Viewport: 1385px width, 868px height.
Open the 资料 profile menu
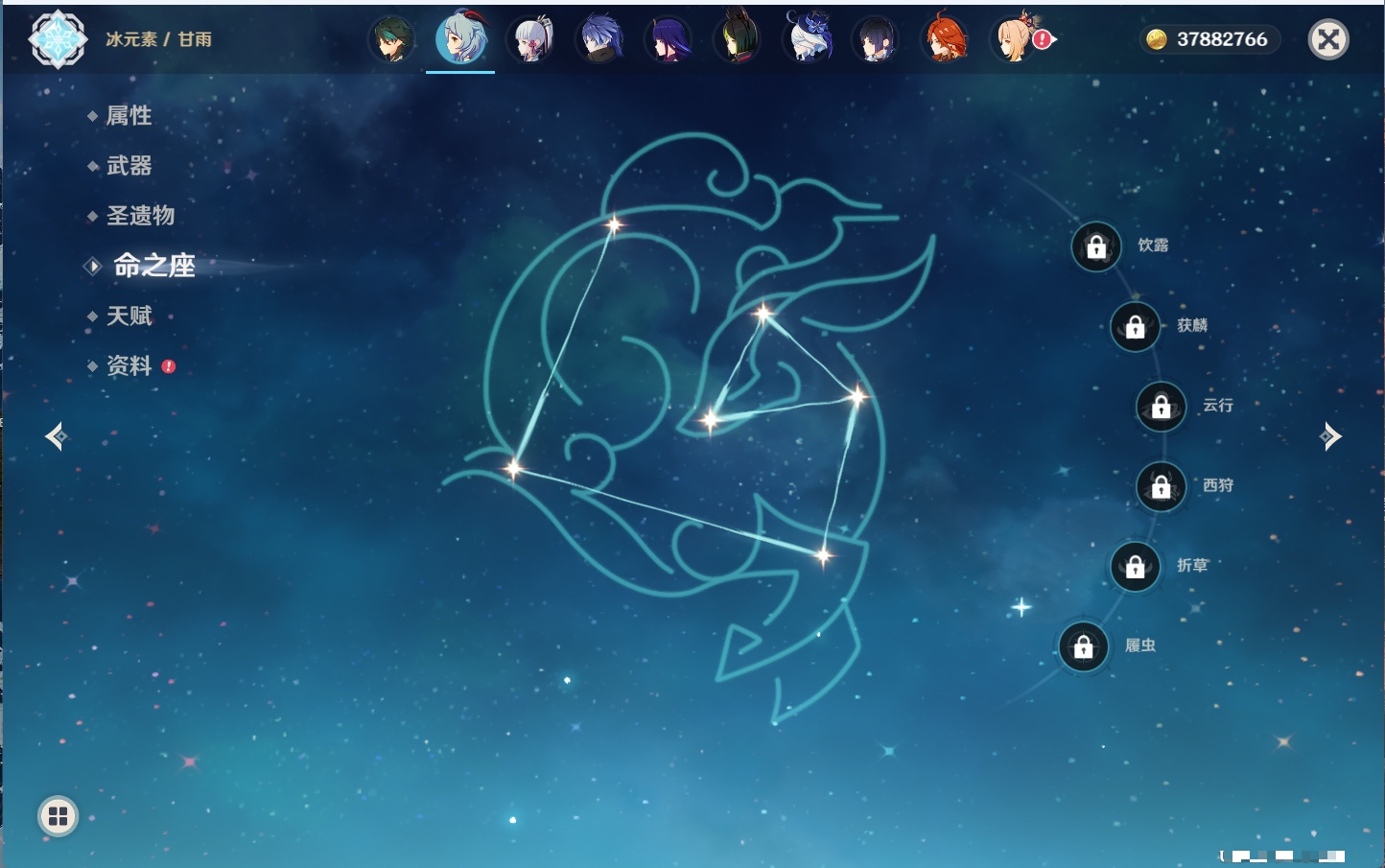point(129,365)
